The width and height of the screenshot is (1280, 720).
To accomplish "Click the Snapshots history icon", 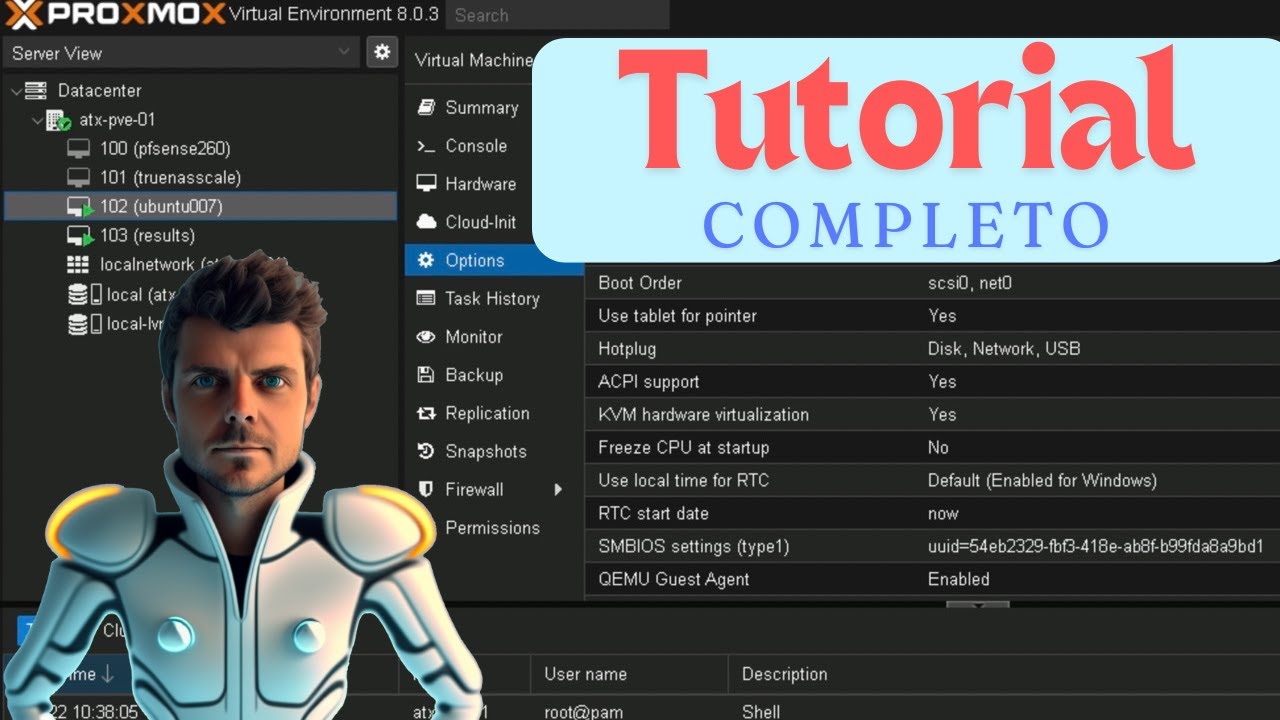I will tap(426, 451).
